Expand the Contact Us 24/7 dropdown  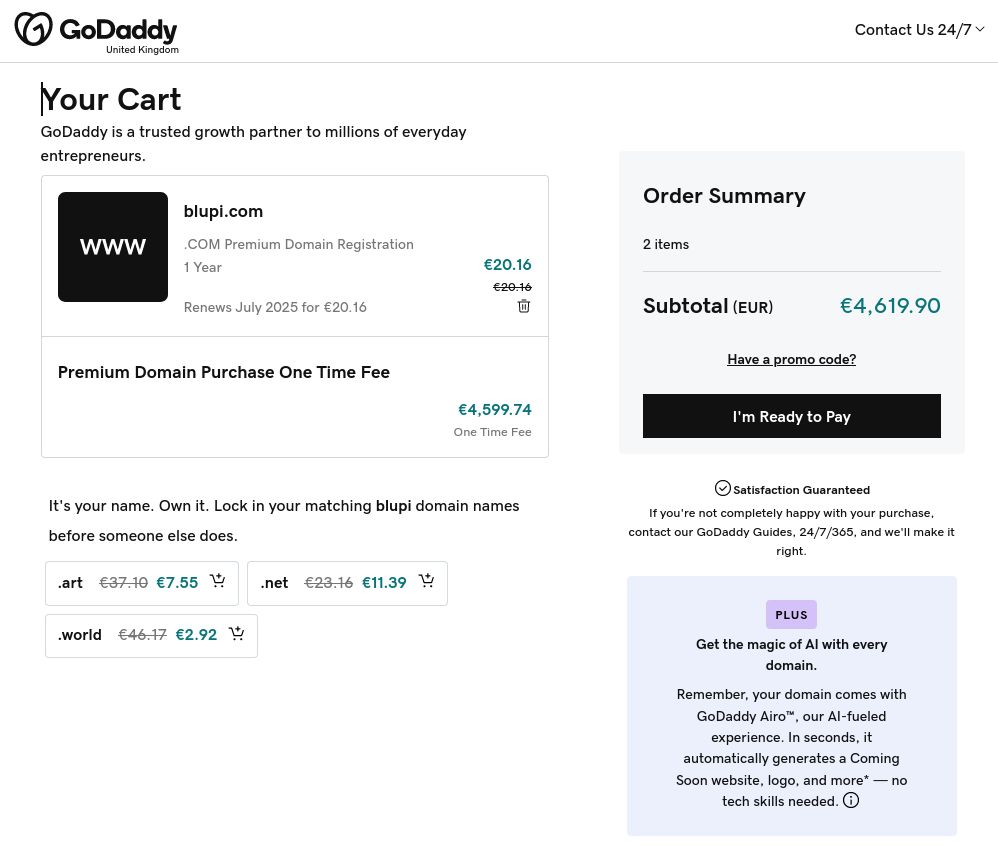(919, 30)
